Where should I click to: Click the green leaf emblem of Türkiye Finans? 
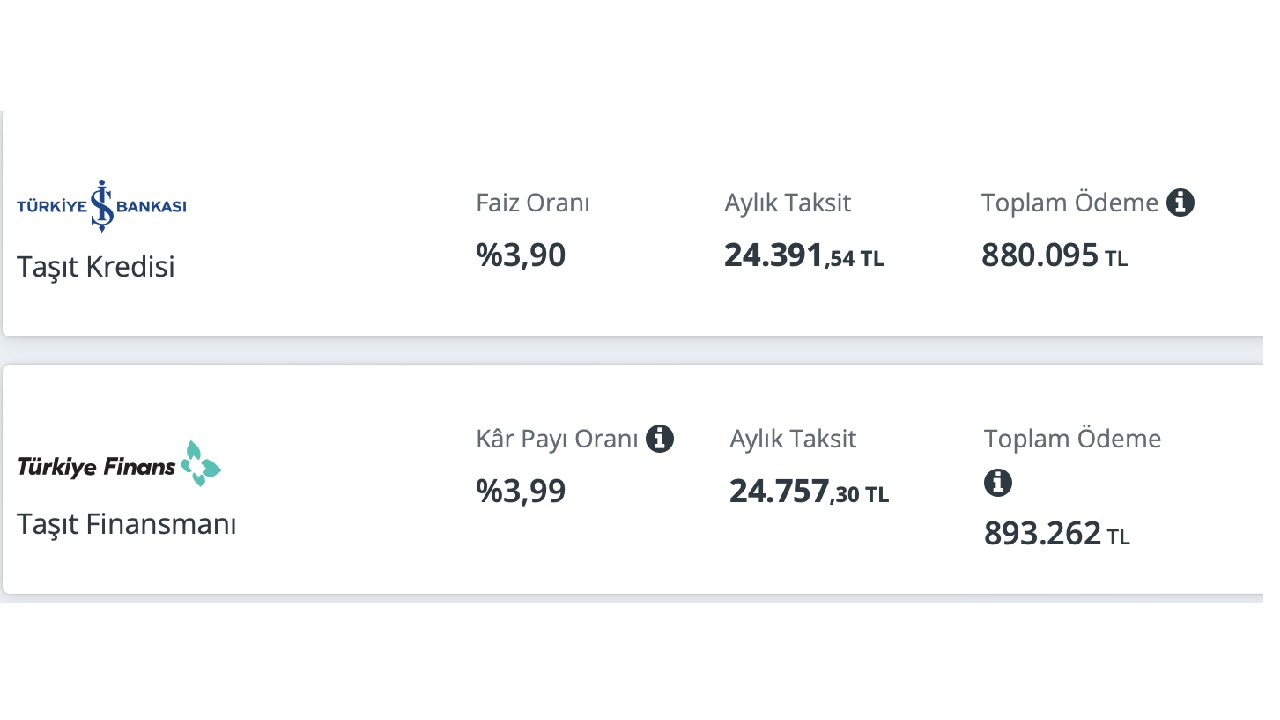pos(200,463)
